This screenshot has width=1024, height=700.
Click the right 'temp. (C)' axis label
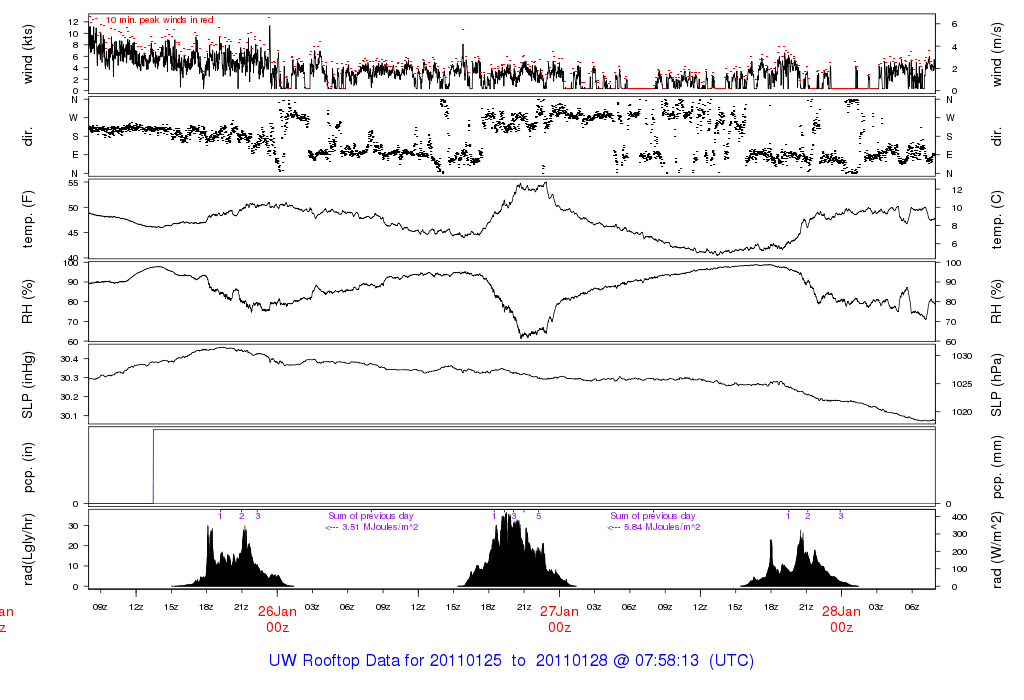tap(997, 219)
